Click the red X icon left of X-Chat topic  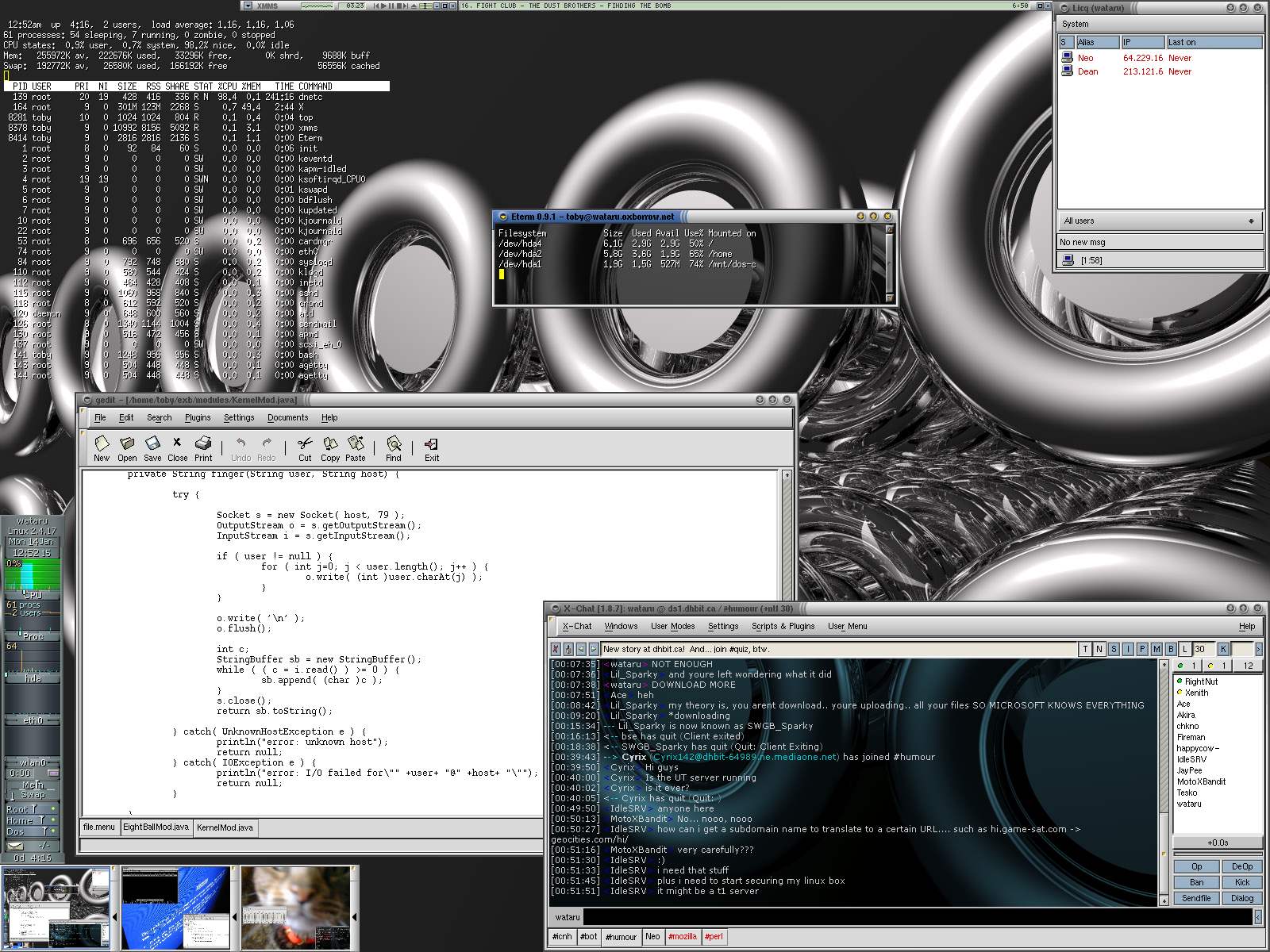tap(555, 649)
